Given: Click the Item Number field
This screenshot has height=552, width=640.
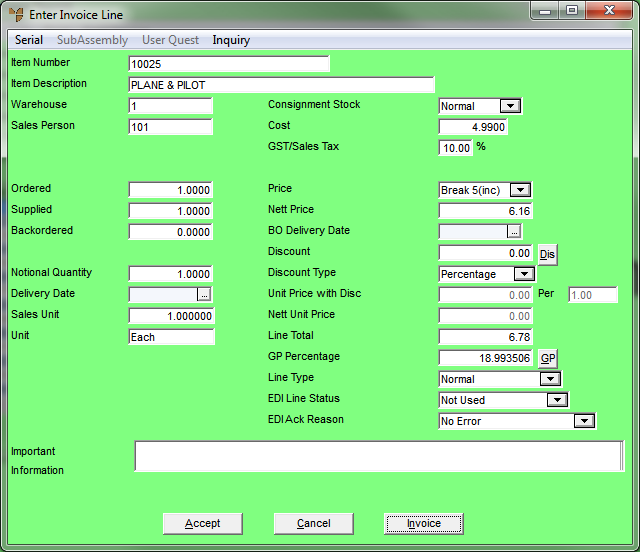Looking at the screenshot, I should 228,64.
